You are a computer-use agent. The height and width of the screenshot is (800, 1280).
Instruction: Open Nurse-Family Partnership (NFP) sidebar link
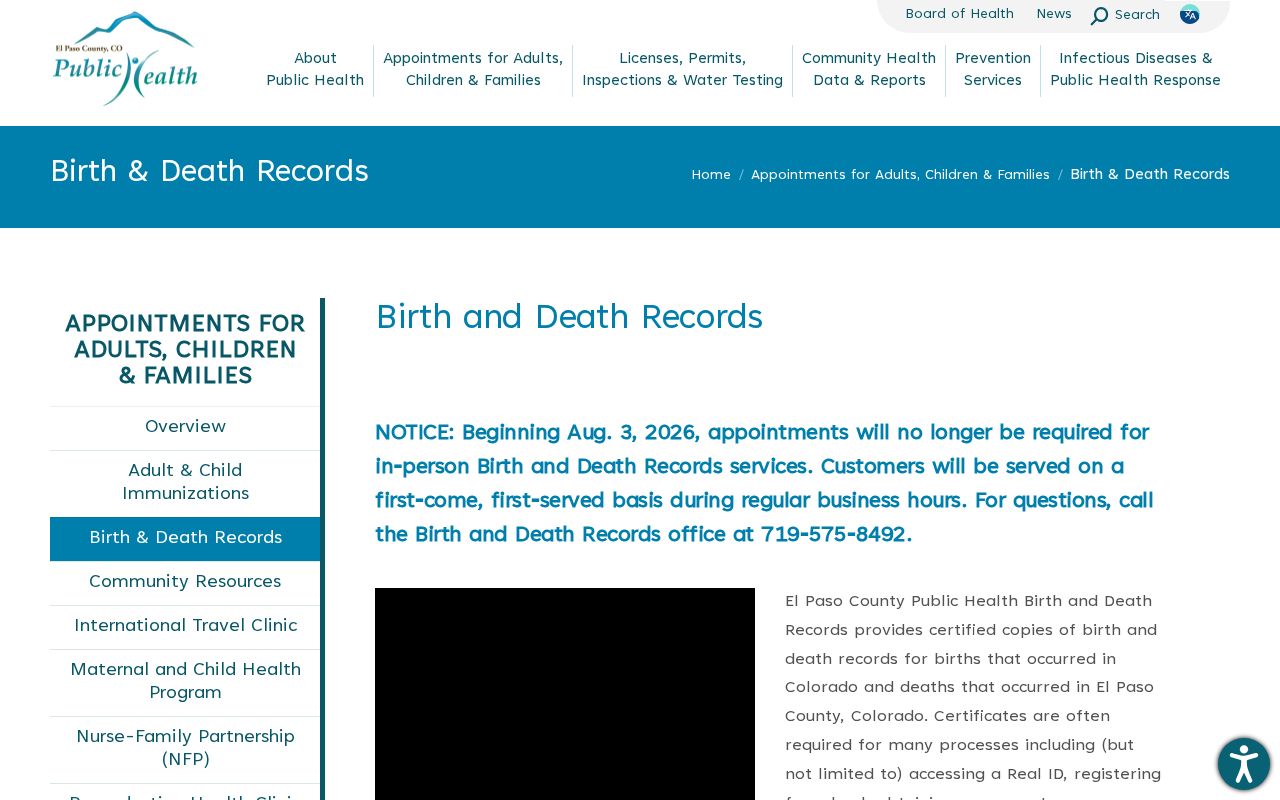(x=185, y=748)
